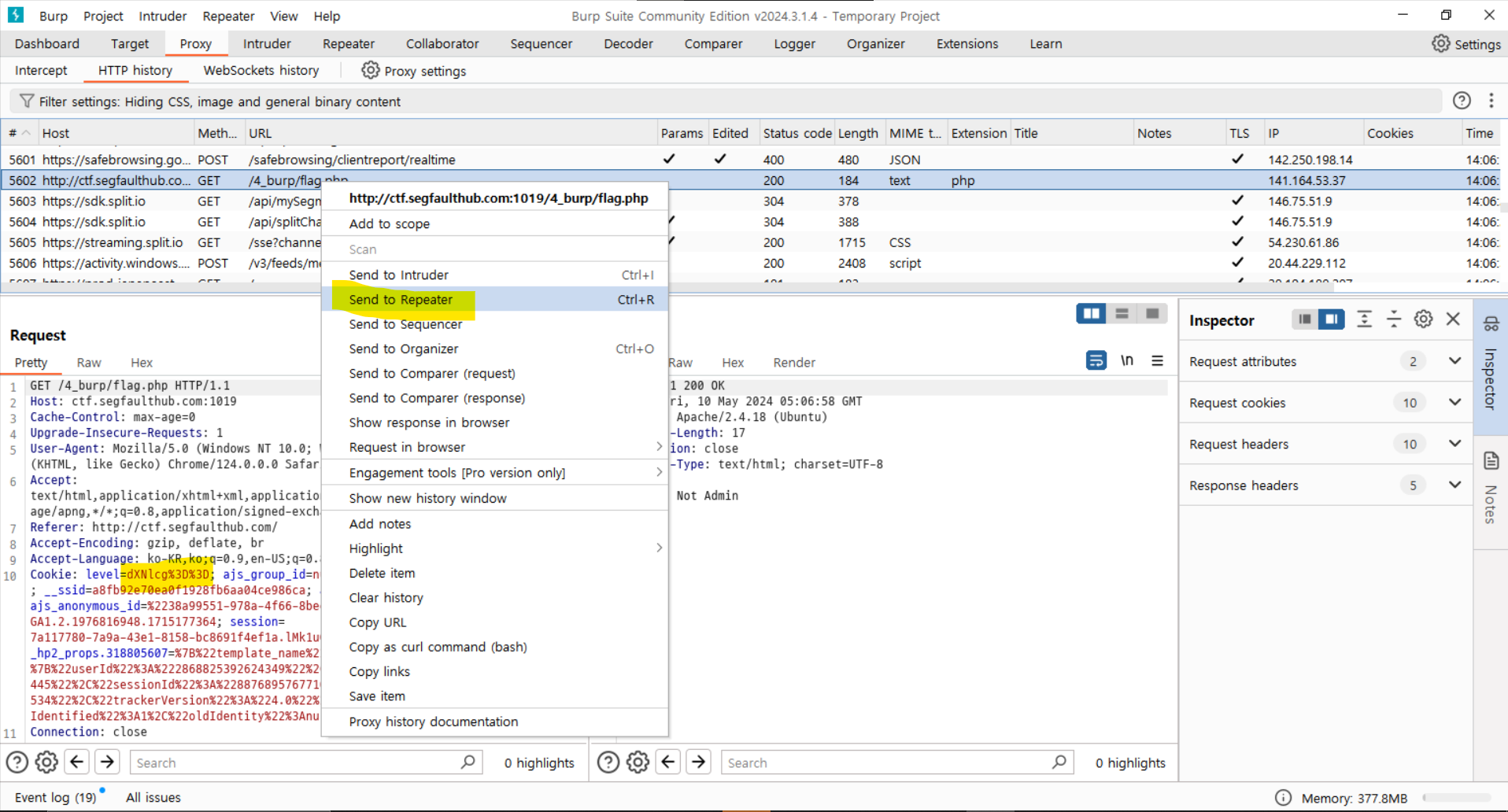Click request search magnifier icon
This screenshot has height=812, width=1508.
click(468, 762)
